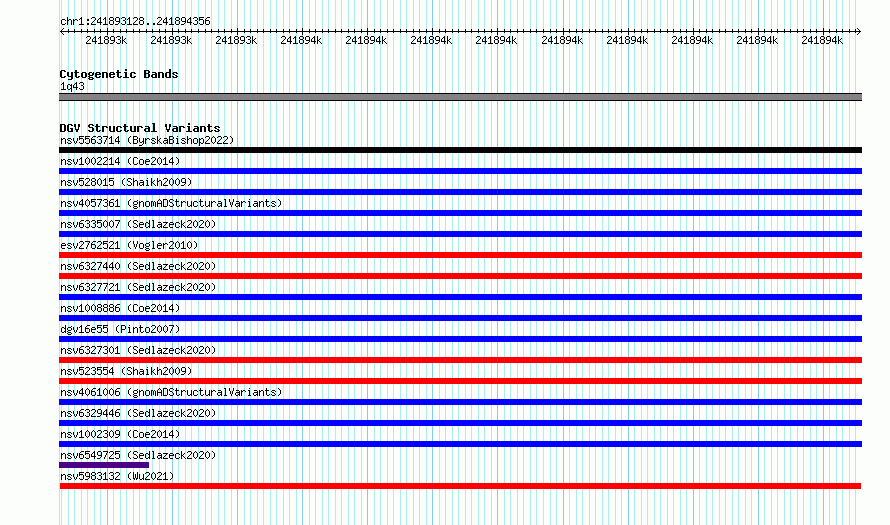Open the nsv1002309 (Coe2014) label
The height and width of the screenshot is (525, 890).
pyautogui.click(x=120, y=434)
